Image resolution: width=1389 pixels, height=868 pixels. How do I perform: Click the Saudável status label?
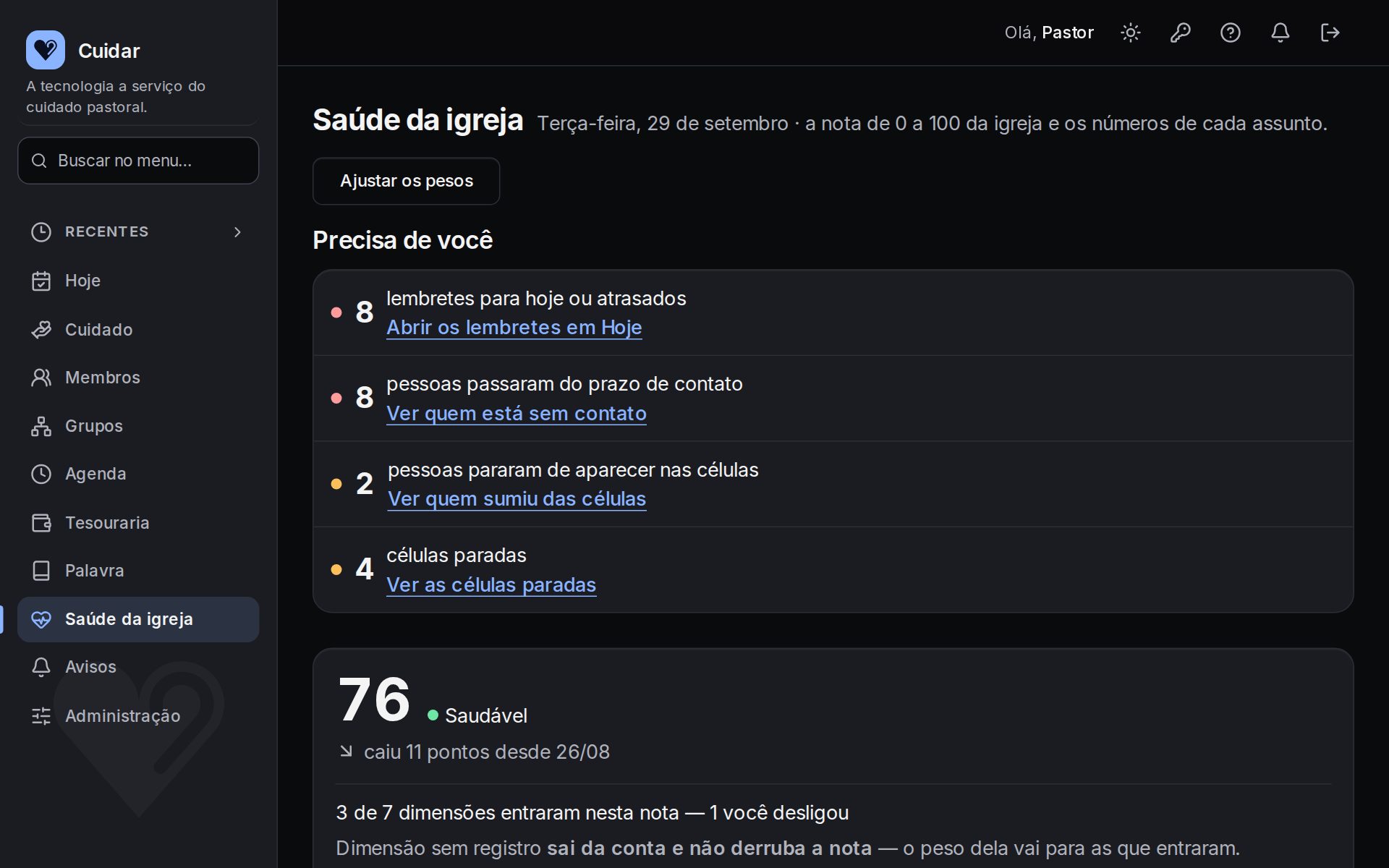pyautogui.click(x=485, y=715)
